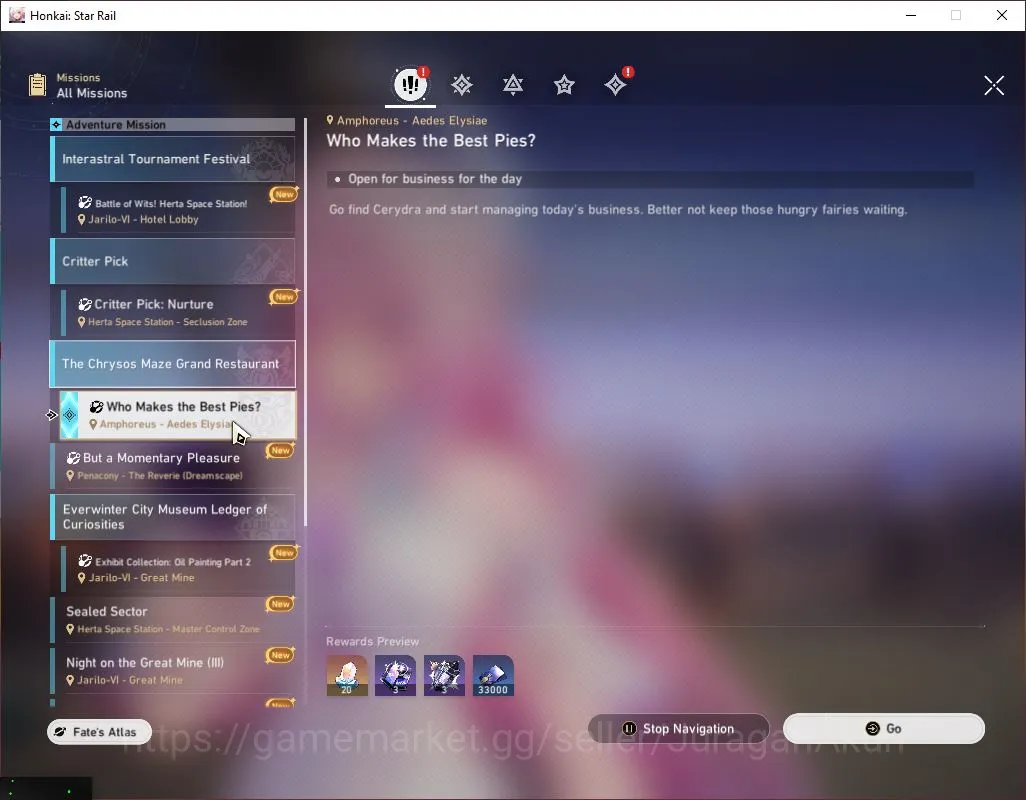Click New badge on Sealed Sector

pyautogui.click(x=281, y=604)
